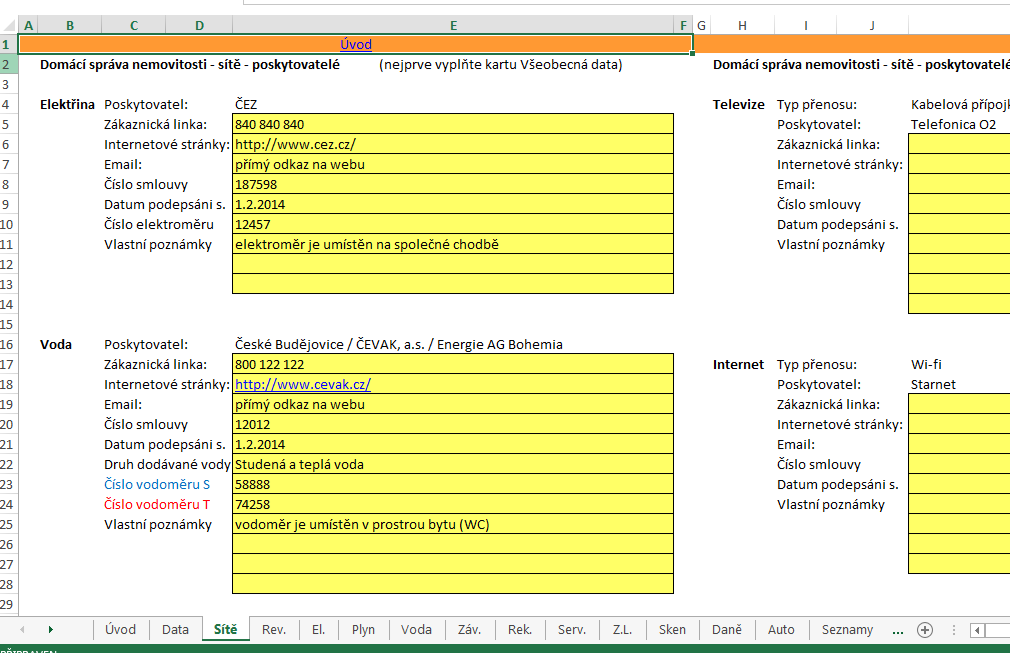
Task: Open the Sken sheet tab
Action: (x=672, y=630)
